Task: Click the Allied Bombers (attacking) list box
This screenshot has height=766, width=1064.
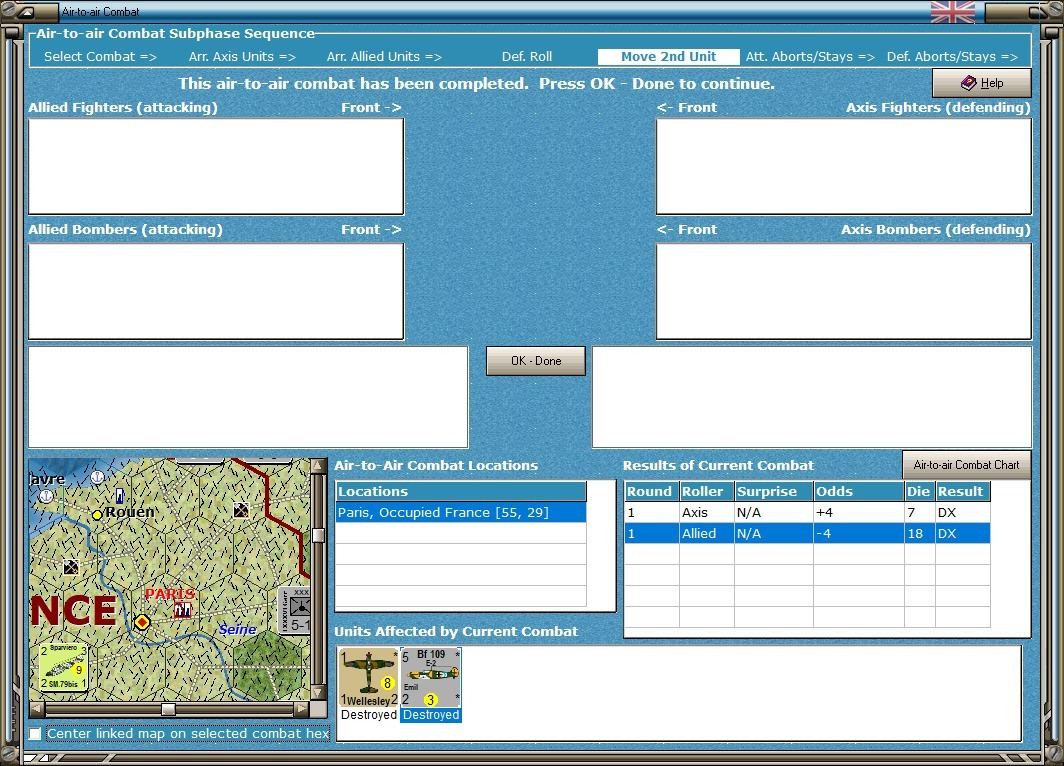Action: [216, 291]
